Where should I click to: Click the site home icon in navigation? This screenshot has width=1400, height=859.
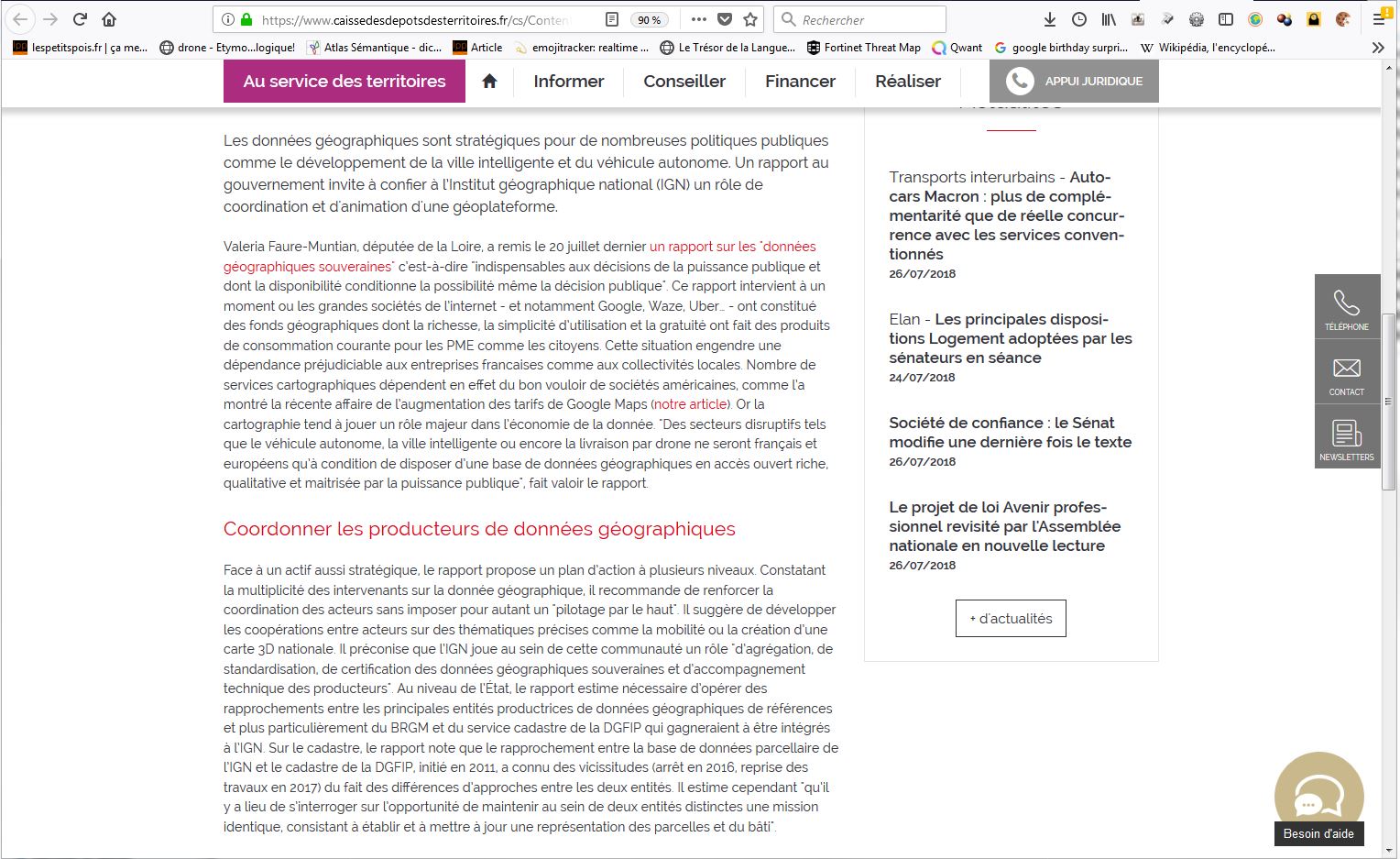489,82
